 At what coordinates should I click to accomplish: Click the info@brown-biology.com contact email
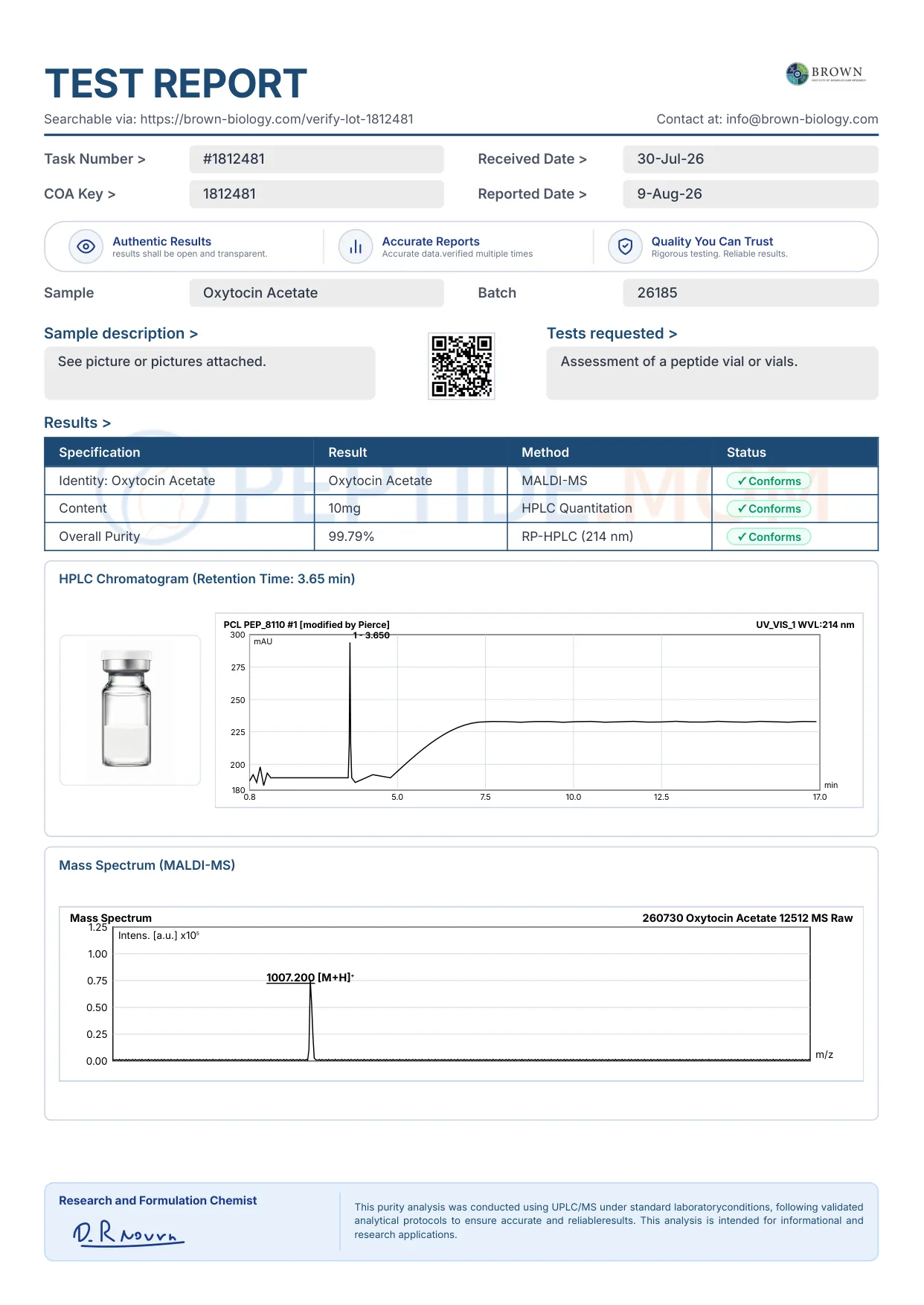802,119
